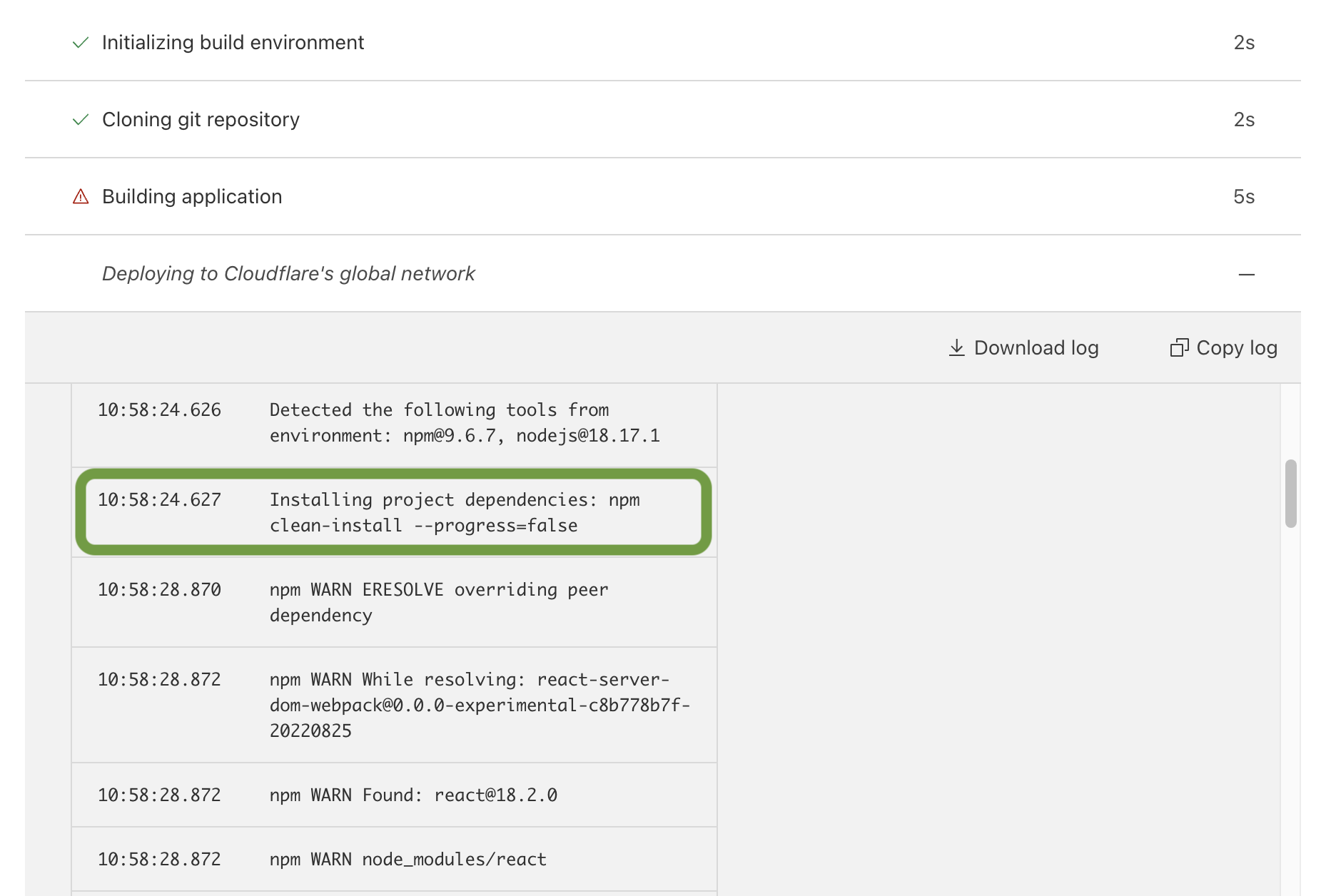Click the green checkmark beside Cloning git repository

[80, 119]
